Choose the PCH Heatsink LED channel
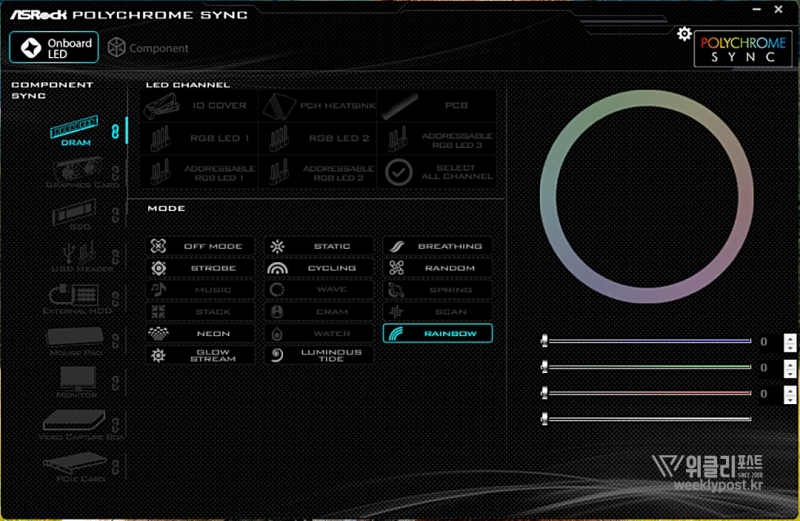Screen dimensions: 800x521 tap(318, 106)
